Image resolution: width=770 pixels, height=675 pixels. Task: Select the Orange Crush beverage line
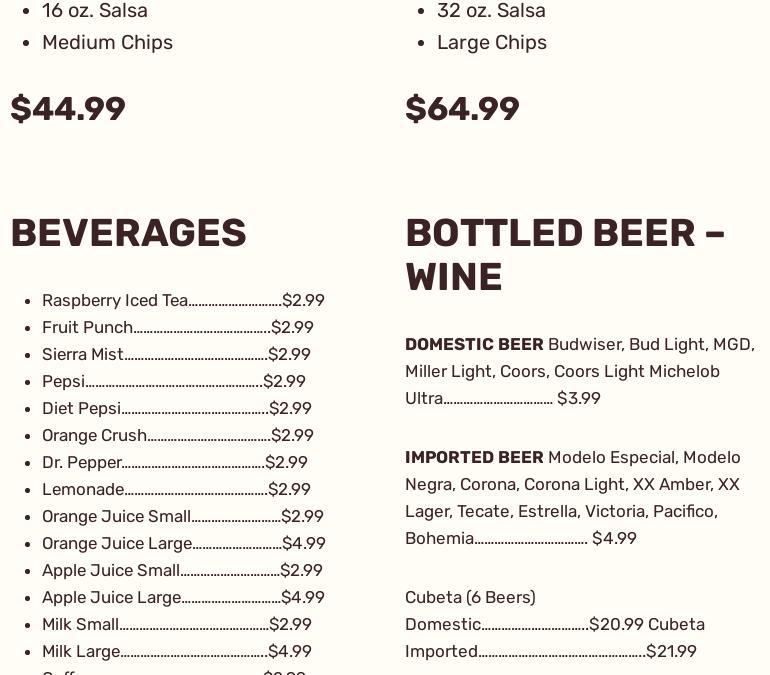pos(177,435)
